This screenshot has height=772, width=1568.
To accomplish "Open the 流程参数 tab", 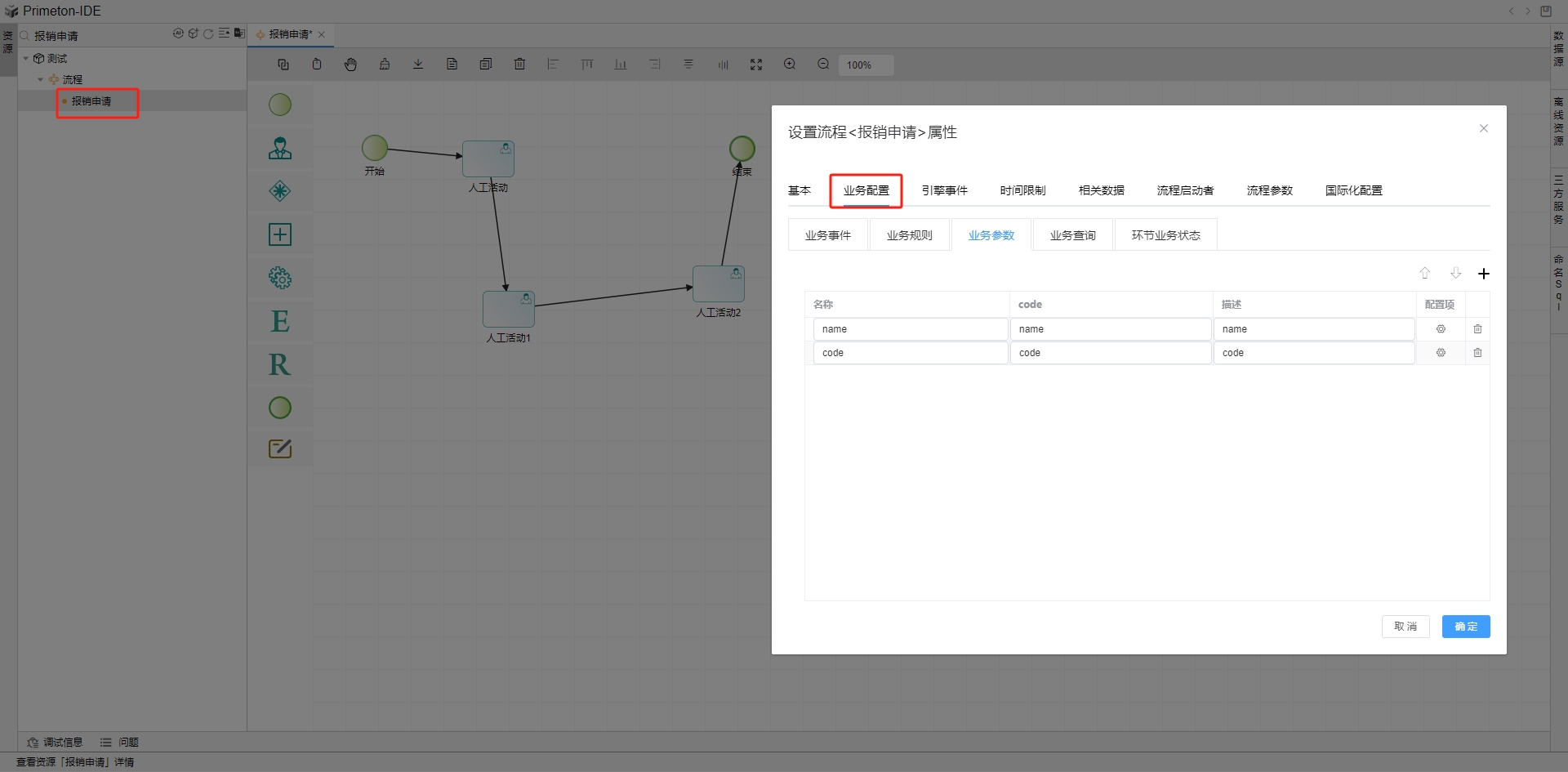I will click(x=1269, y=190).
